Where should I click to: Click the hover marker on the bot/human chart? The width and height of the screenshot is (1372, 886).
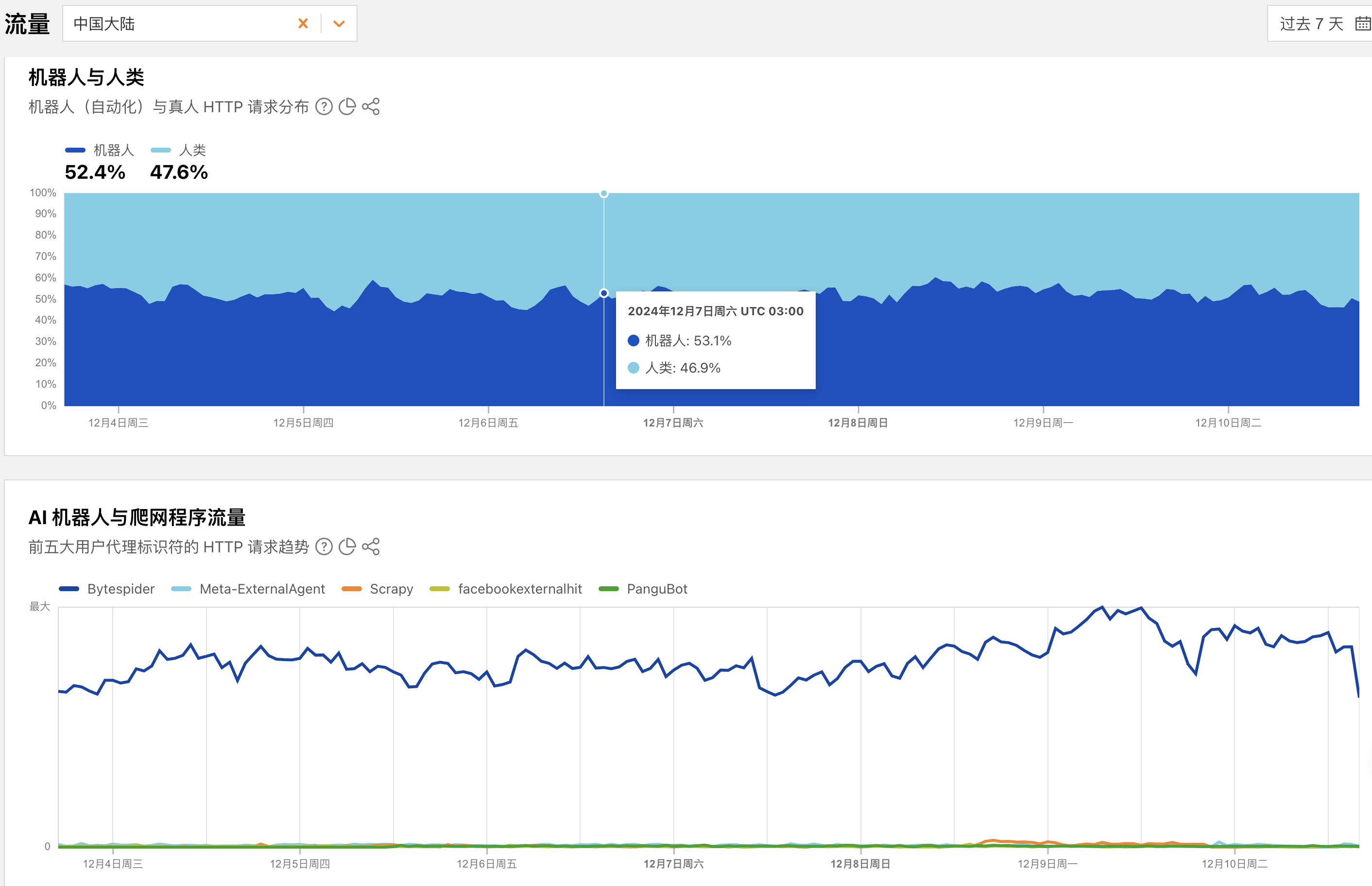[604, 293]
